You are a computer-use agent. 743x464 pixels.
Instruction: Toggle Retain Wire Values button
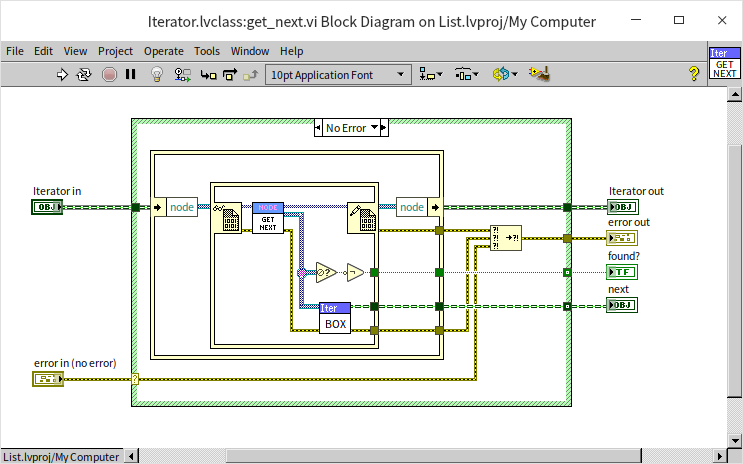coord(182,74)
